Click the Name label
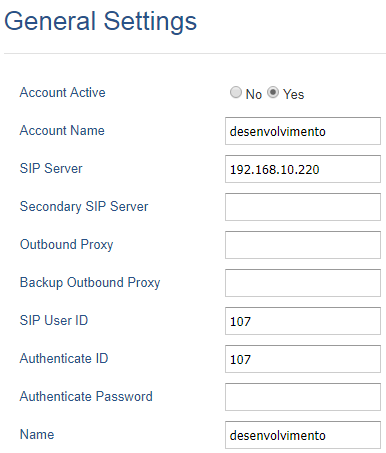Viewport: 386px width, 453px height. [37, 434]
